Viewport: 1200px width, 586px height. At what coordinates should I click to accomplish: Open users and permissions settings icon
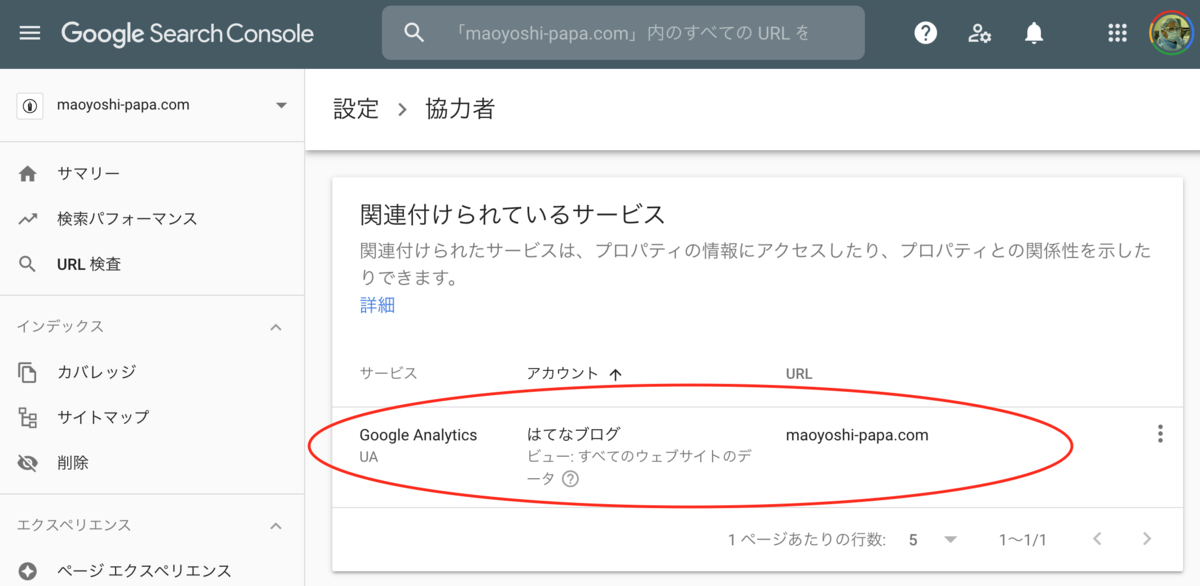coord(980,33)
